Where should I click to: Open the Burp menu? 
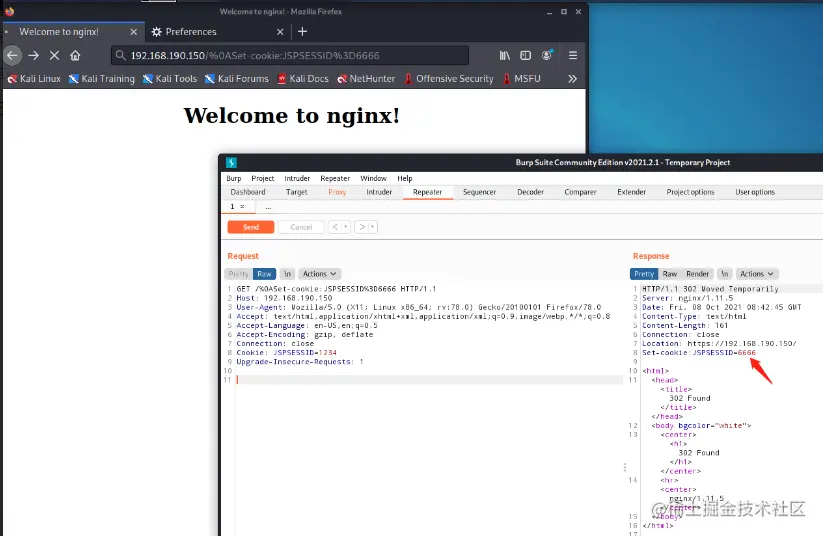tap(234, 178)
